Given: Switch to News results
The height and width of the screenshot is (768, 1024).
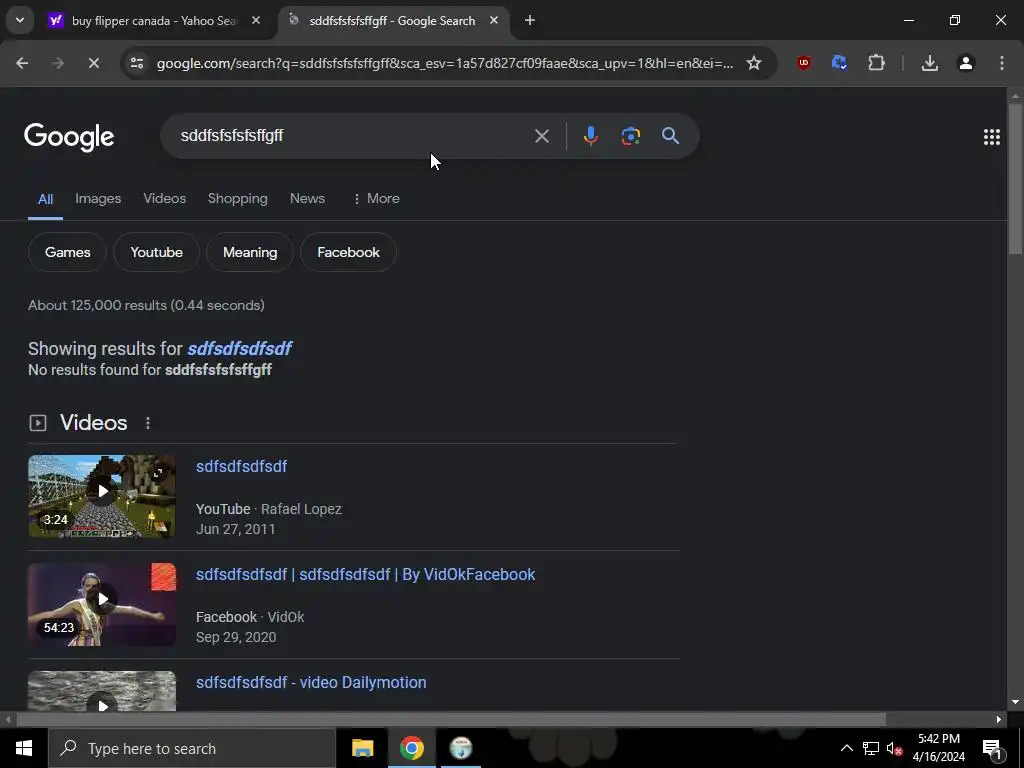Looking at the screenshot, I should tap(307, 199).
